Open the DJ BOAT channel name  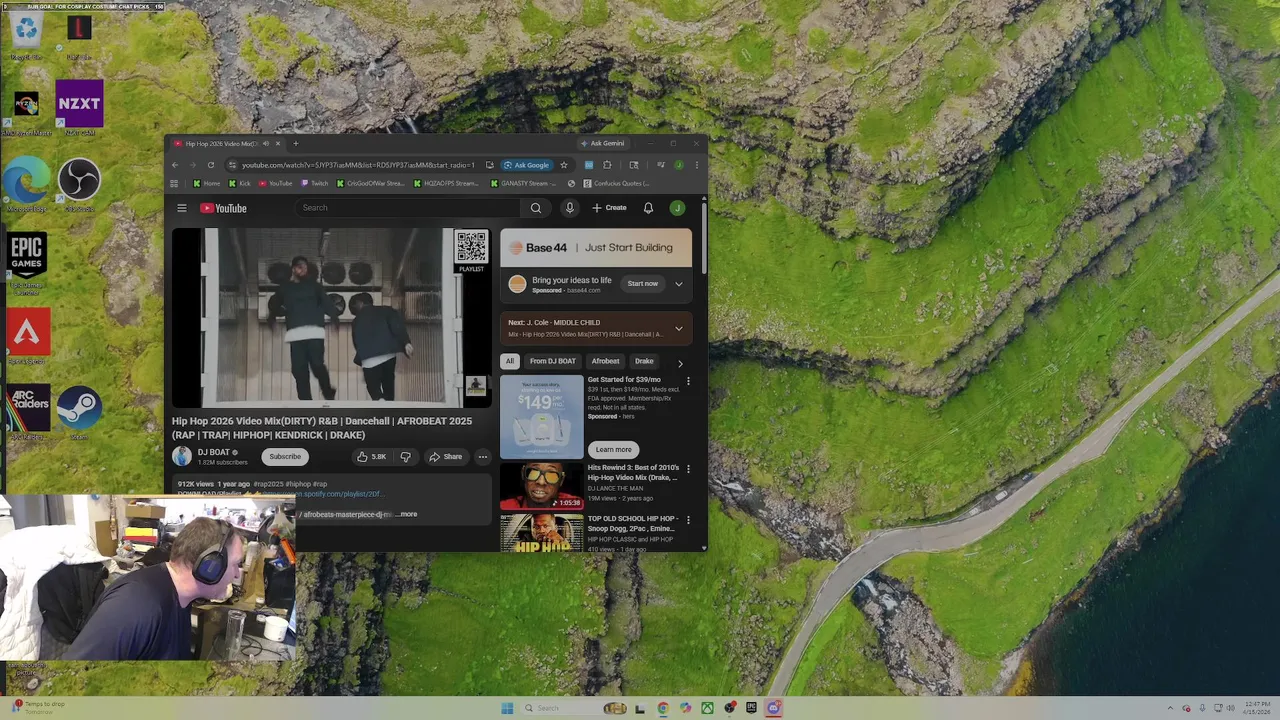pyautogui.click(x=214, y=452)
